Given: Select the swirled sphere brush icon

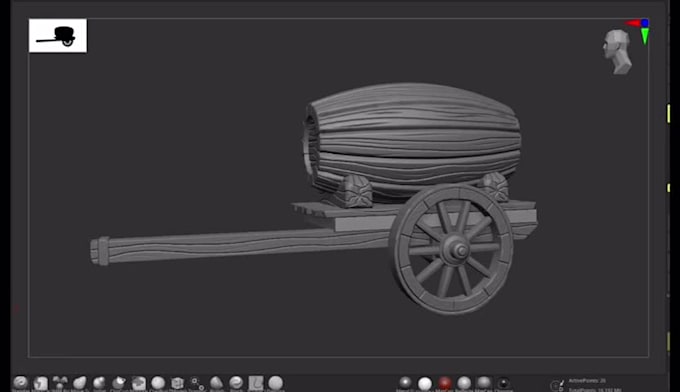Looking at the screenshot, I should pyautogui.click(x=236, y=383).
